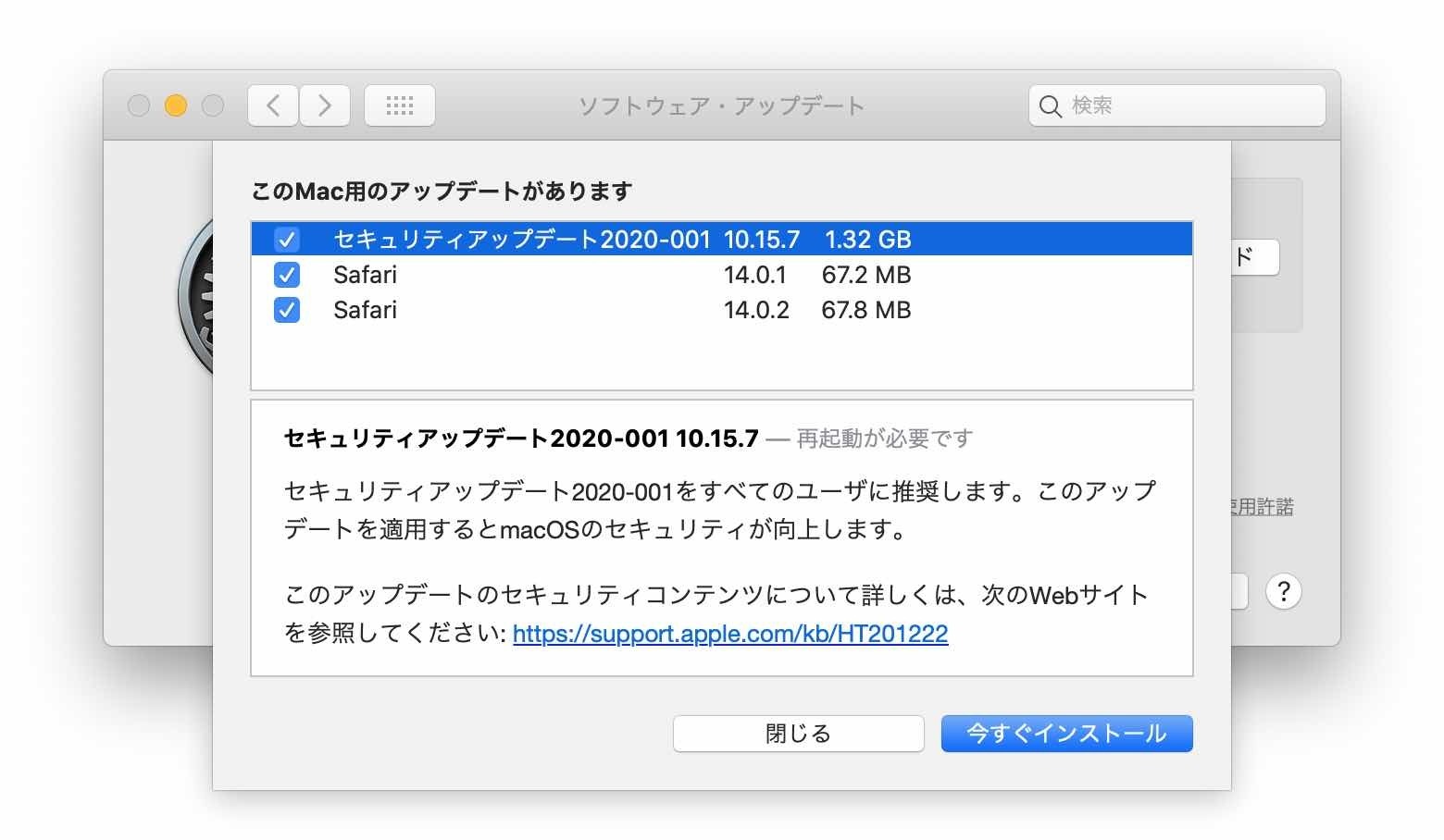Click the 14.0.2 version text
The image size is (1444, 840).
(756, 310)
